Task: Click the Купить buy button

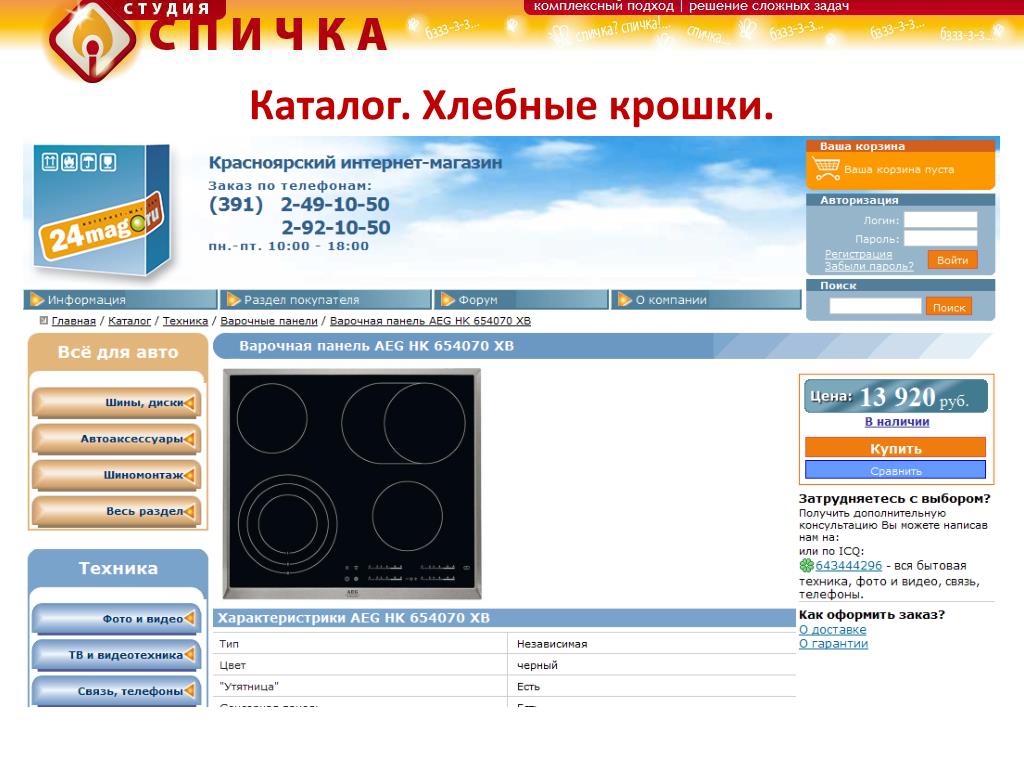Action: point(895,448)
